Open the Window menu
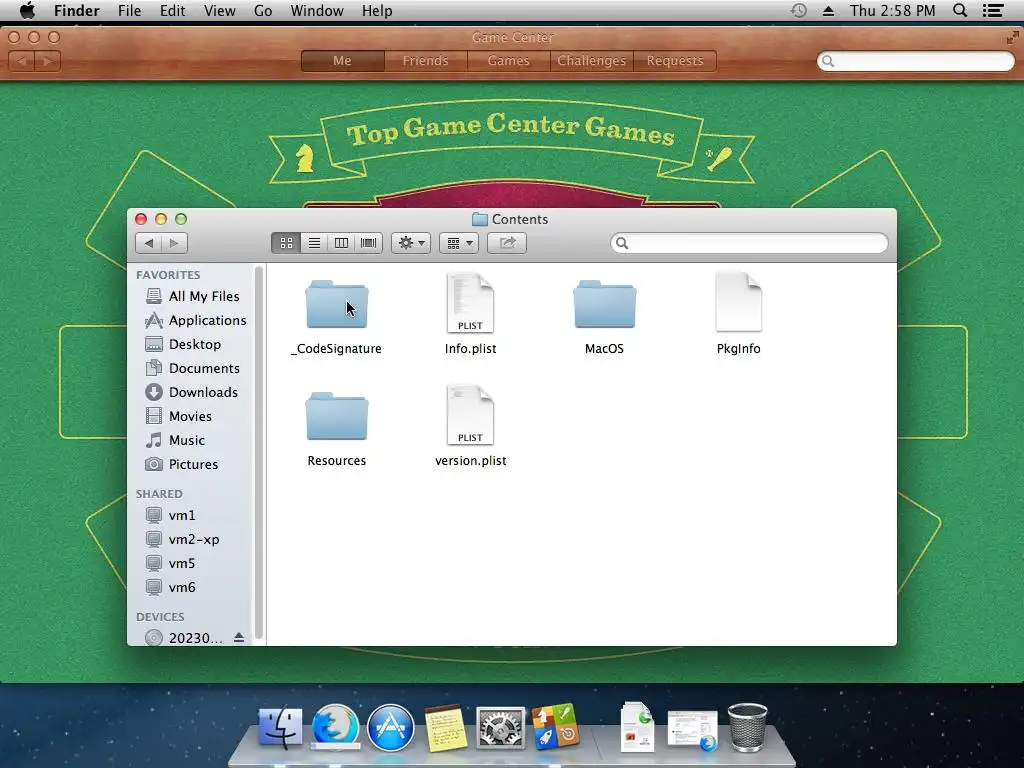The image size is (1024, 768). (x=317, y=10)
